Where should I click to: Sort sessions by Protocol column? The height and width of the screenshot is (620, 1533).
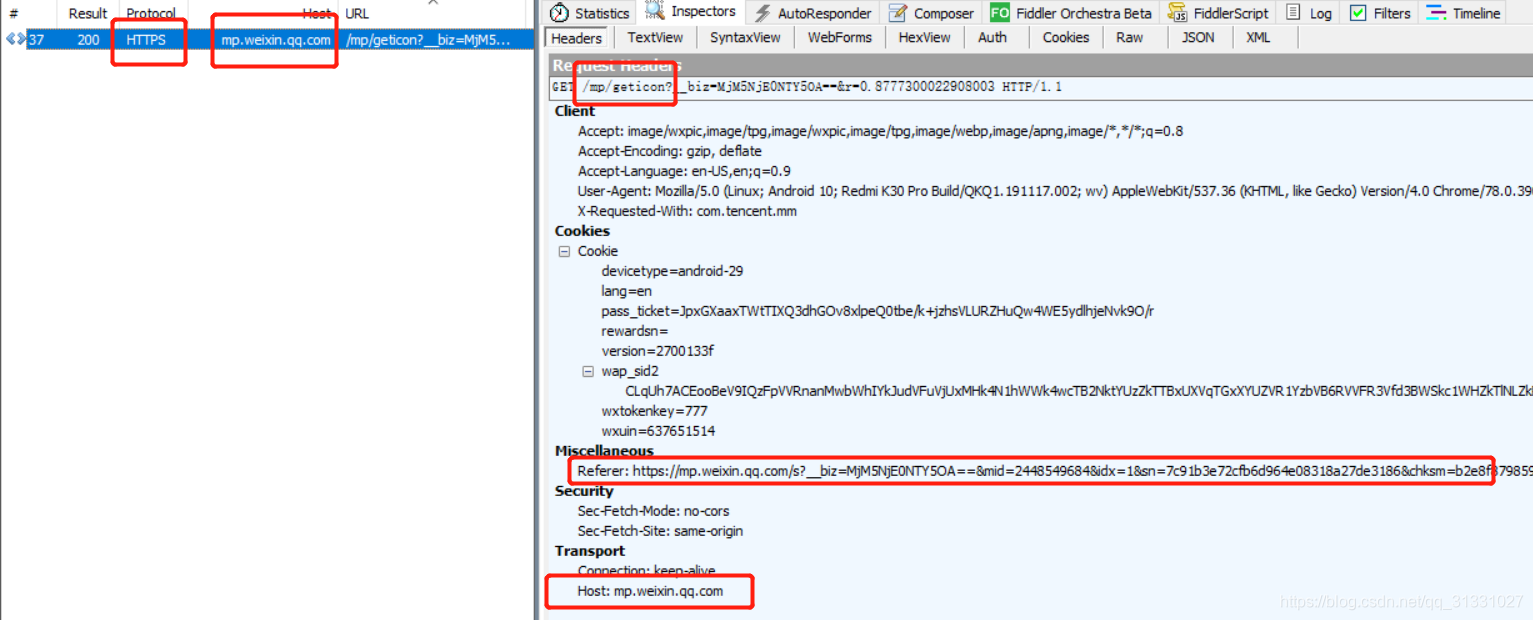(x=151, y=13)
